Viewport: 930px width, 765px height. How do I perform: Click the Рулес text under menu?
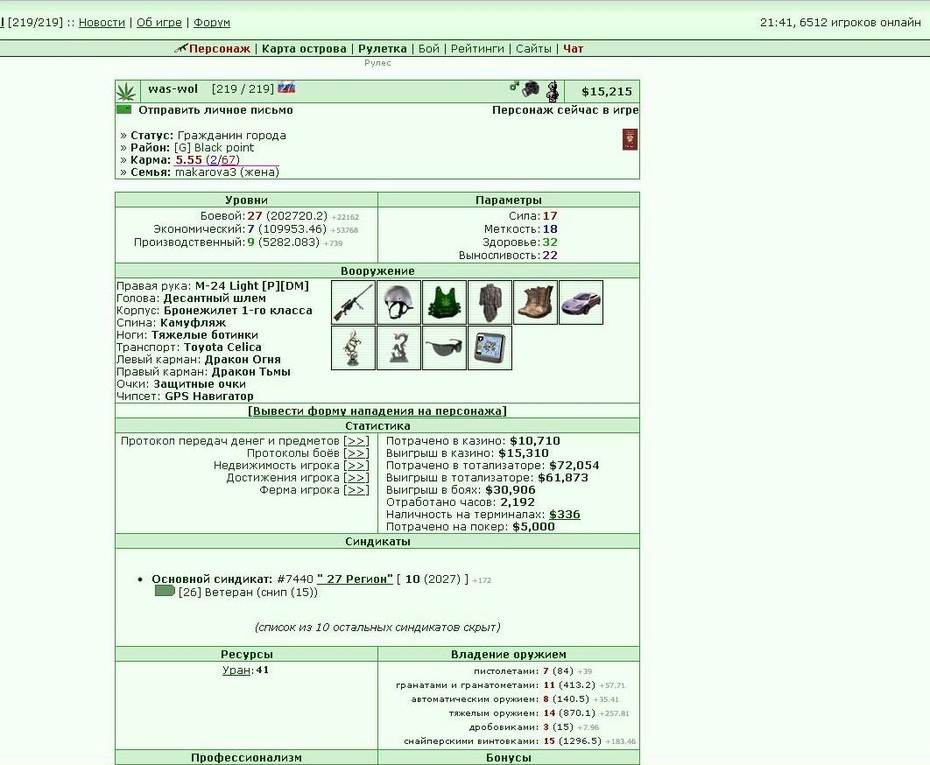tap(378, 63)
